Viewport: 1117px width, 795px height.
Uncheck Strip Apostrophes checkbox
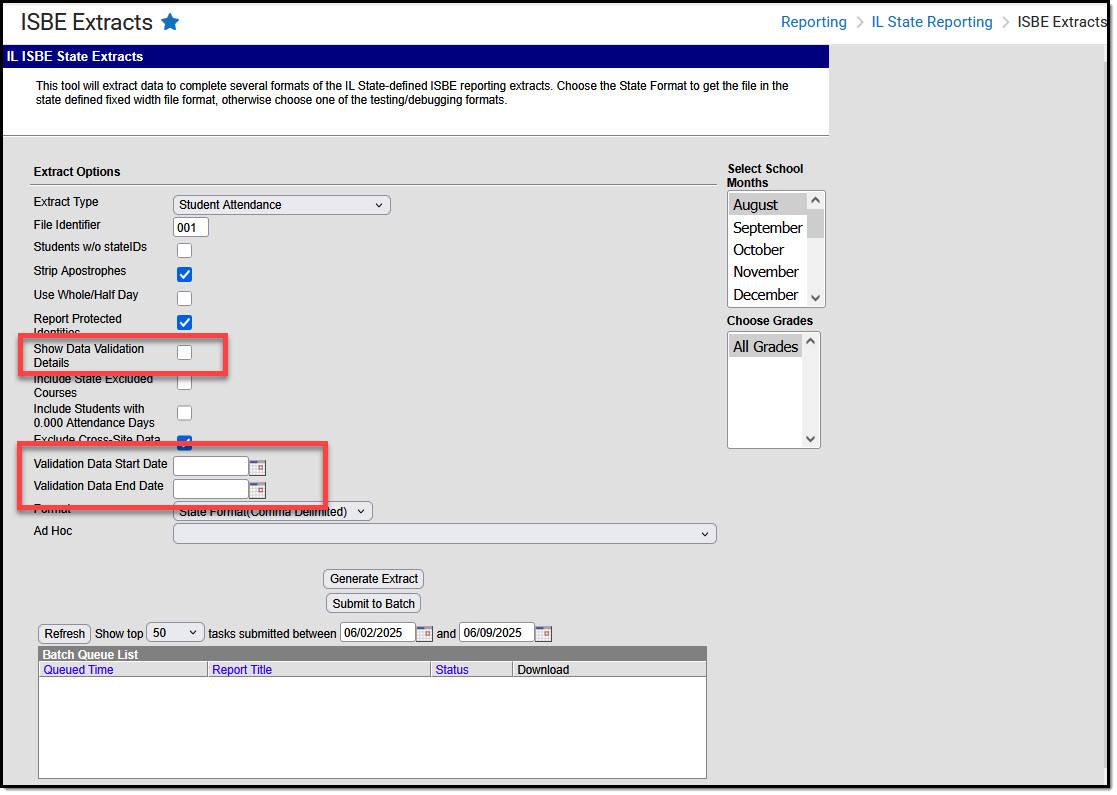(x=185, y=274)
